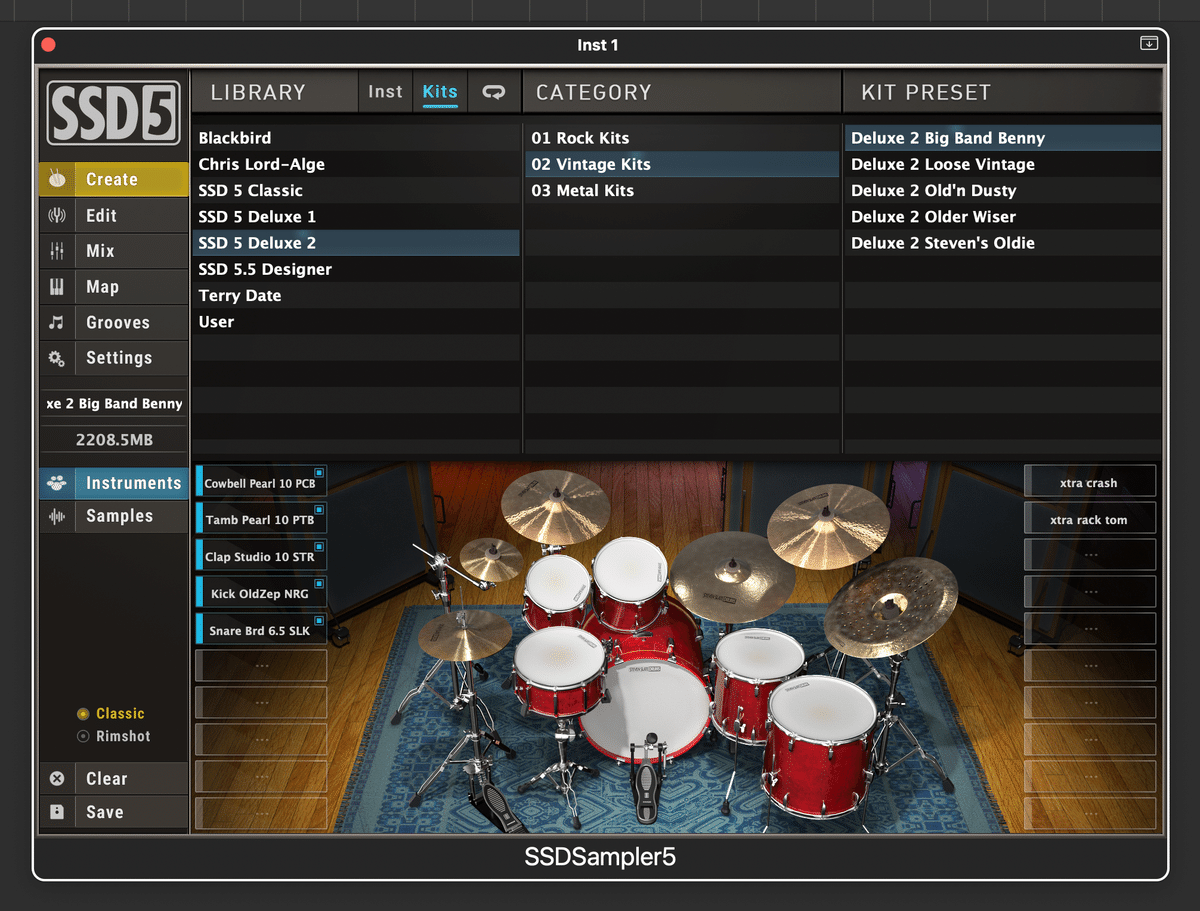Select the SSD 5.5 Designer library

tap(356, 269)
